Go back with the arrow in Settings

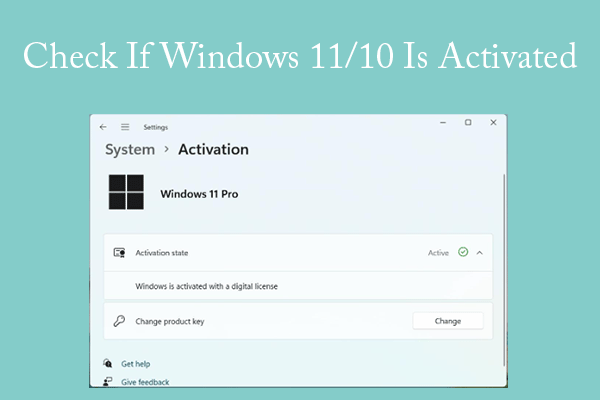tap(103, 127)
